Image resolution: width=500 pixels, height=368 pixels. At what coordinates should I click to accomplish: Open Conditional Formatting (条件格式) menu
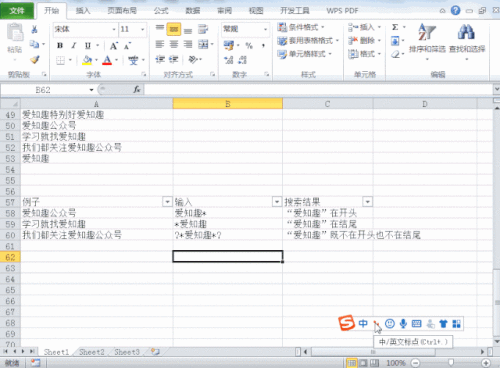tap(301, 27)
